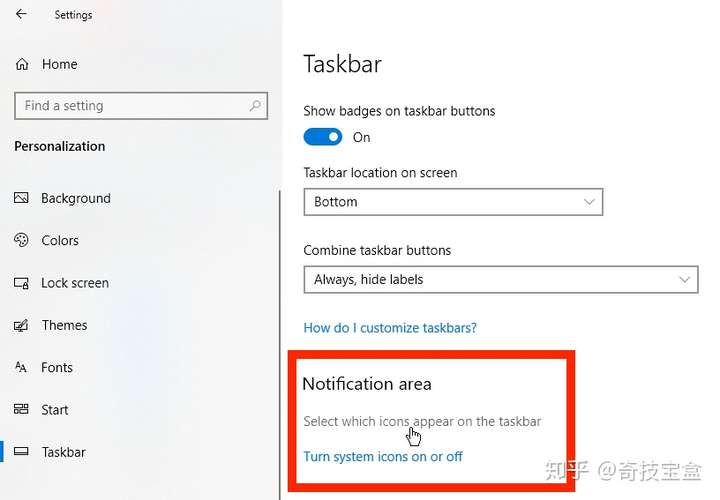Expand Combine taskbar buttons dropdown
The image size is (720, 500).
(x=501, y=279)
